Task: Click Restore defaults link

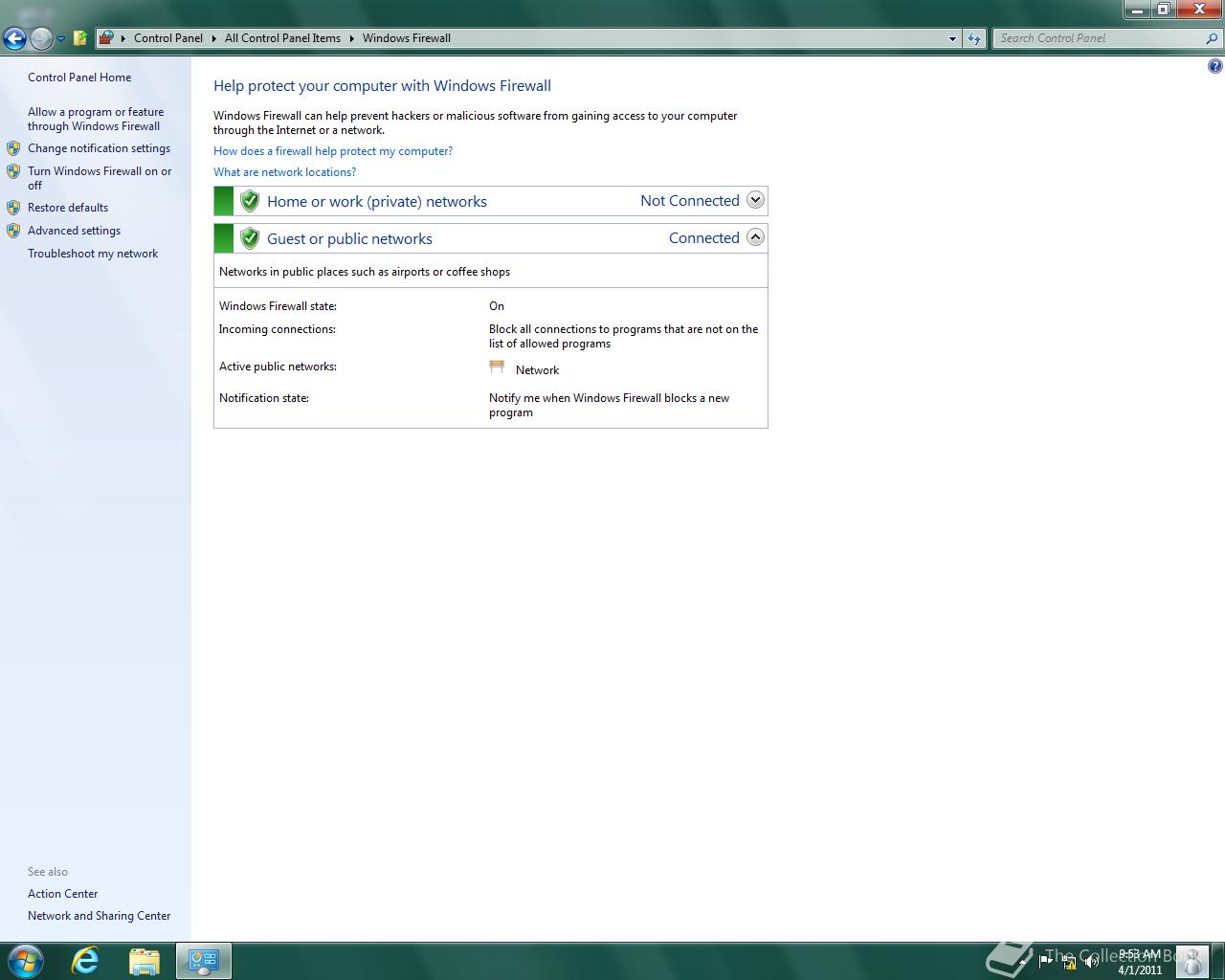Action: (68, 208)
